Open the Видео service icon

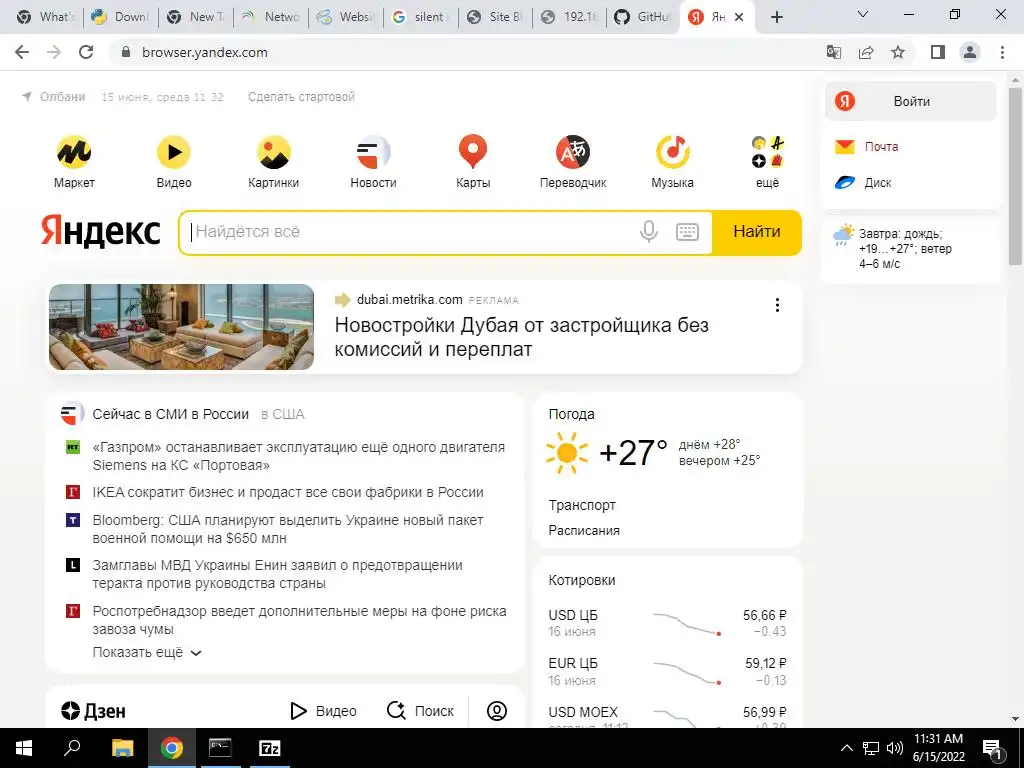tap(174, 152)
